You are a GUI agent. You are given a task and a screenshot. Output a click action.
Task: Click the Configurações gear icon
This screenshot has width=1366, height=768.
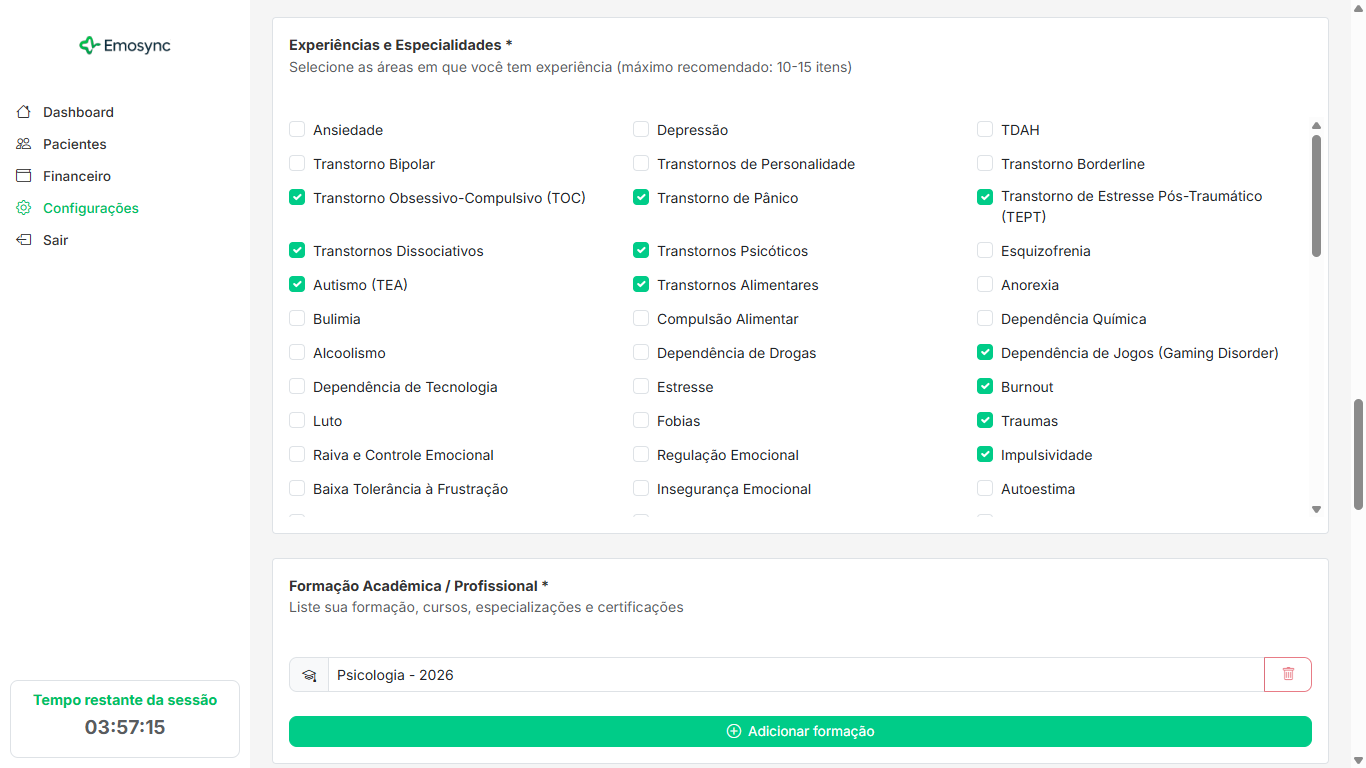(24, 208)
